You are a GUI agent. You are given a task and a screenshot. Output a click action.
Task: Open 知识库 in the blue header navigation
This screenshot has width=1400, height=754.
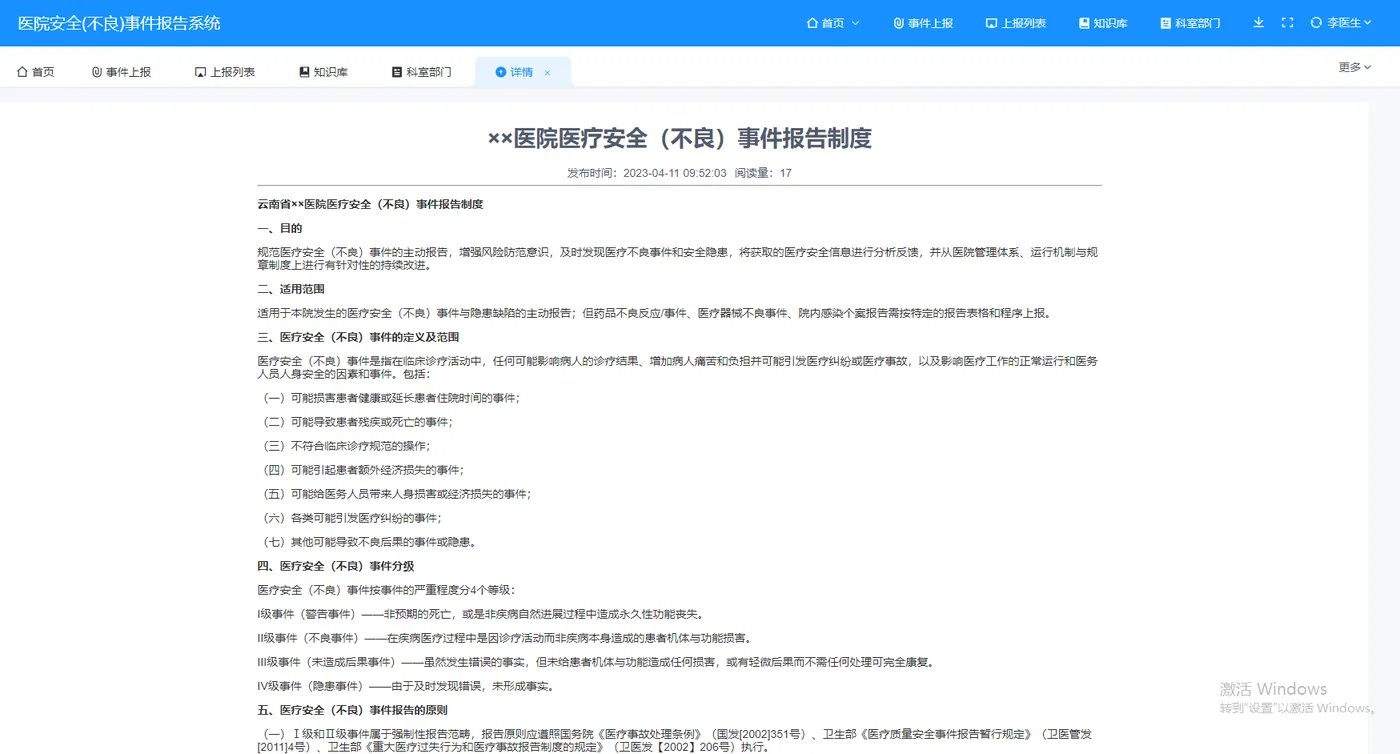(1103, 23)
